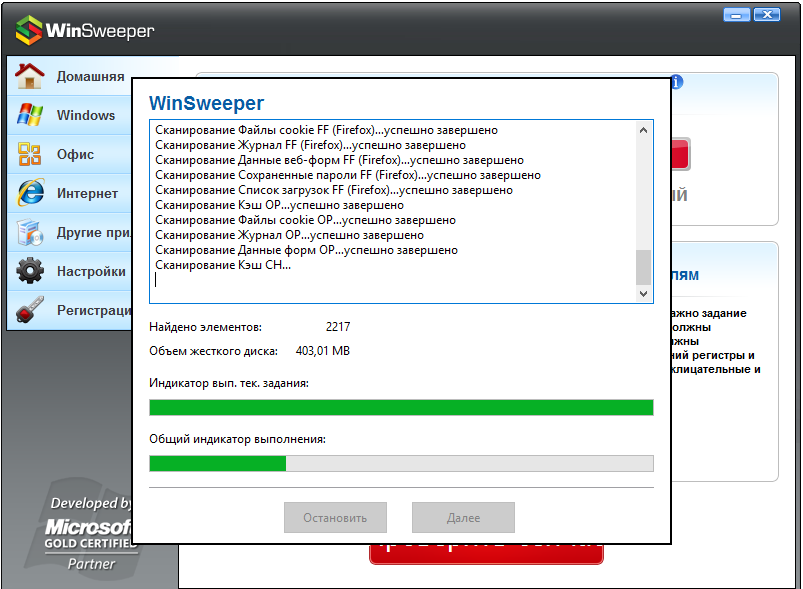
Task: Click the Другие приложения disc icon
Action: coord(30,232)
